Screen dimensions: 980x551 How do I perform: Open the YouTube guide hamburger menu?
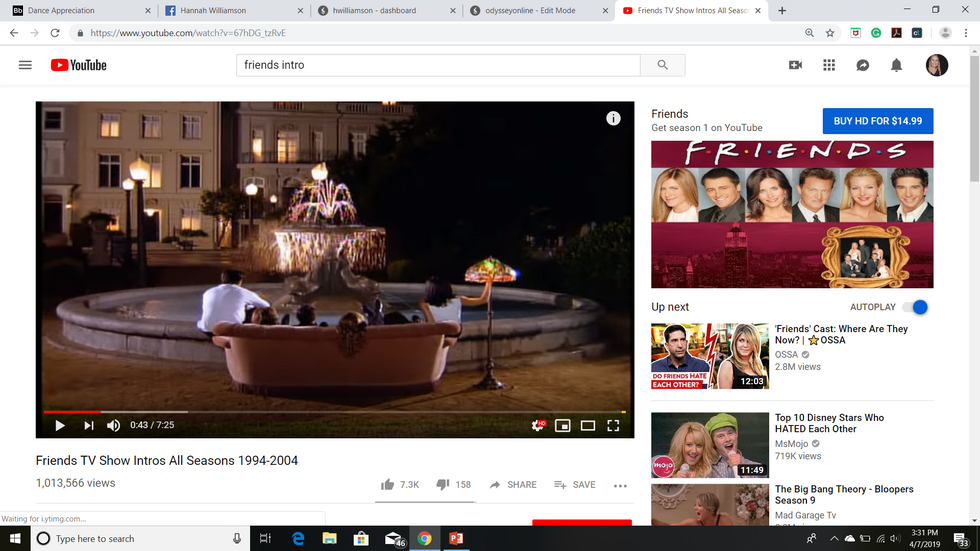click(25, 65)
